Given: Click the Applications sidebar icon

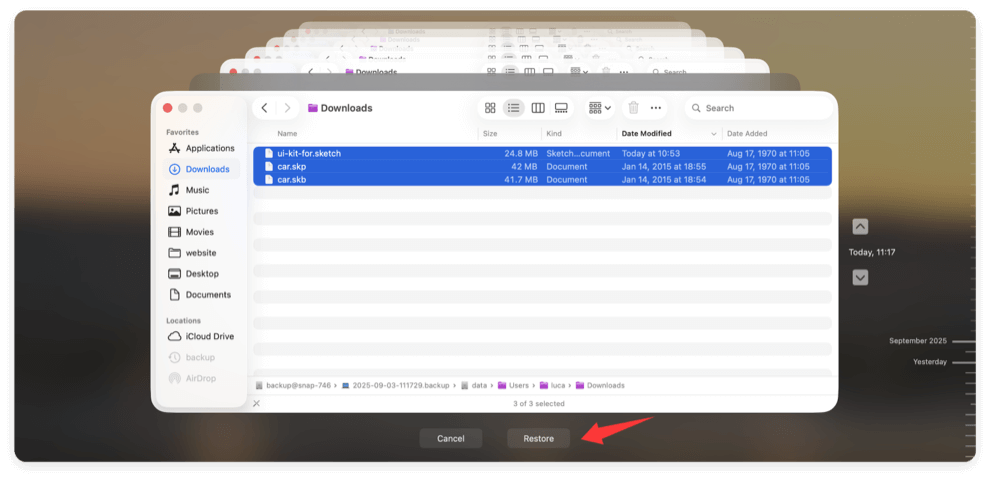Looking at the screenshot, I should [174, 148].
